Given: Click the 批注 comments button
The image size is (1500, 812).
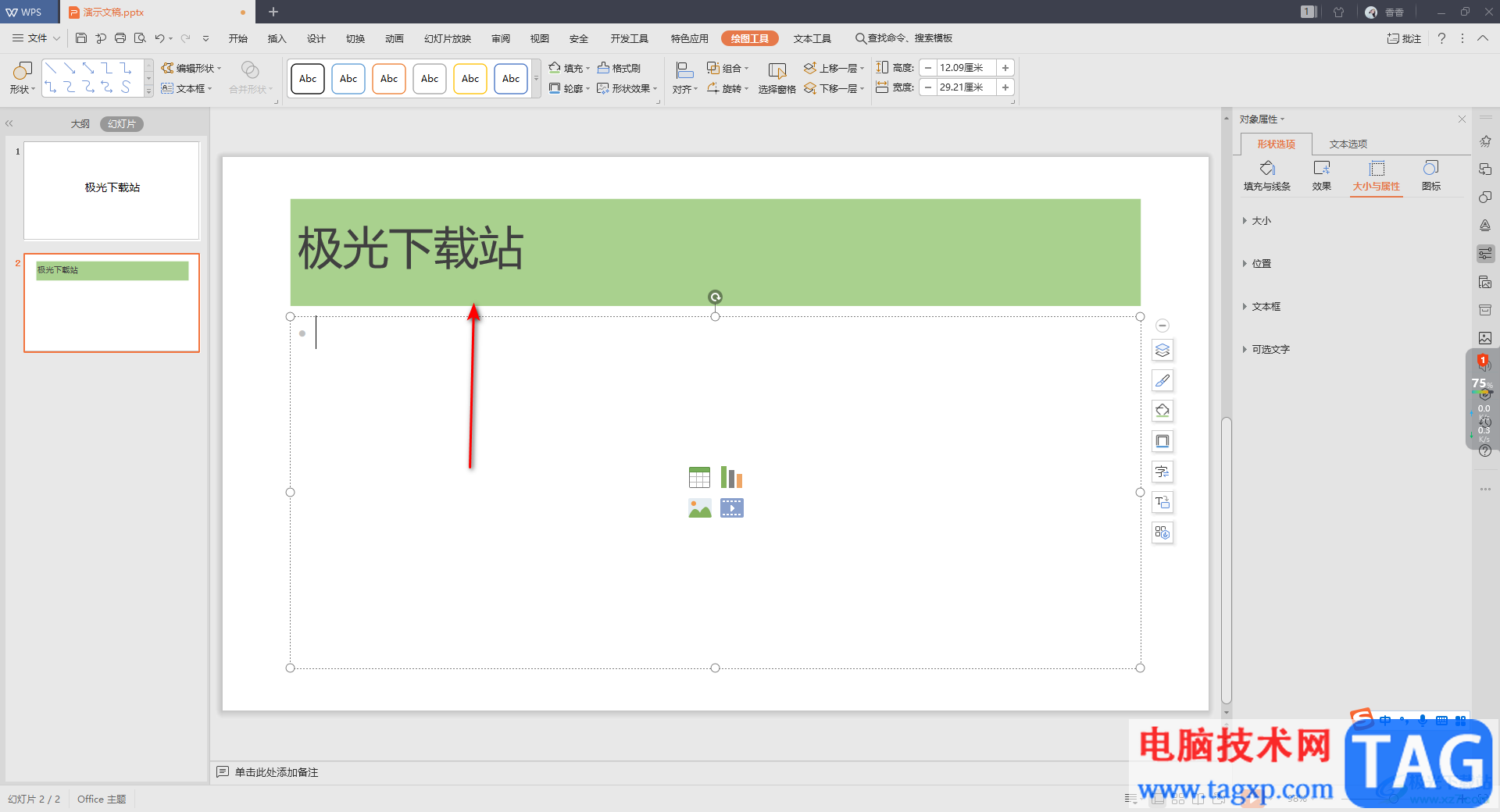Looking at the screenshot, I should pyautogui.click(x=1405, y=38).
